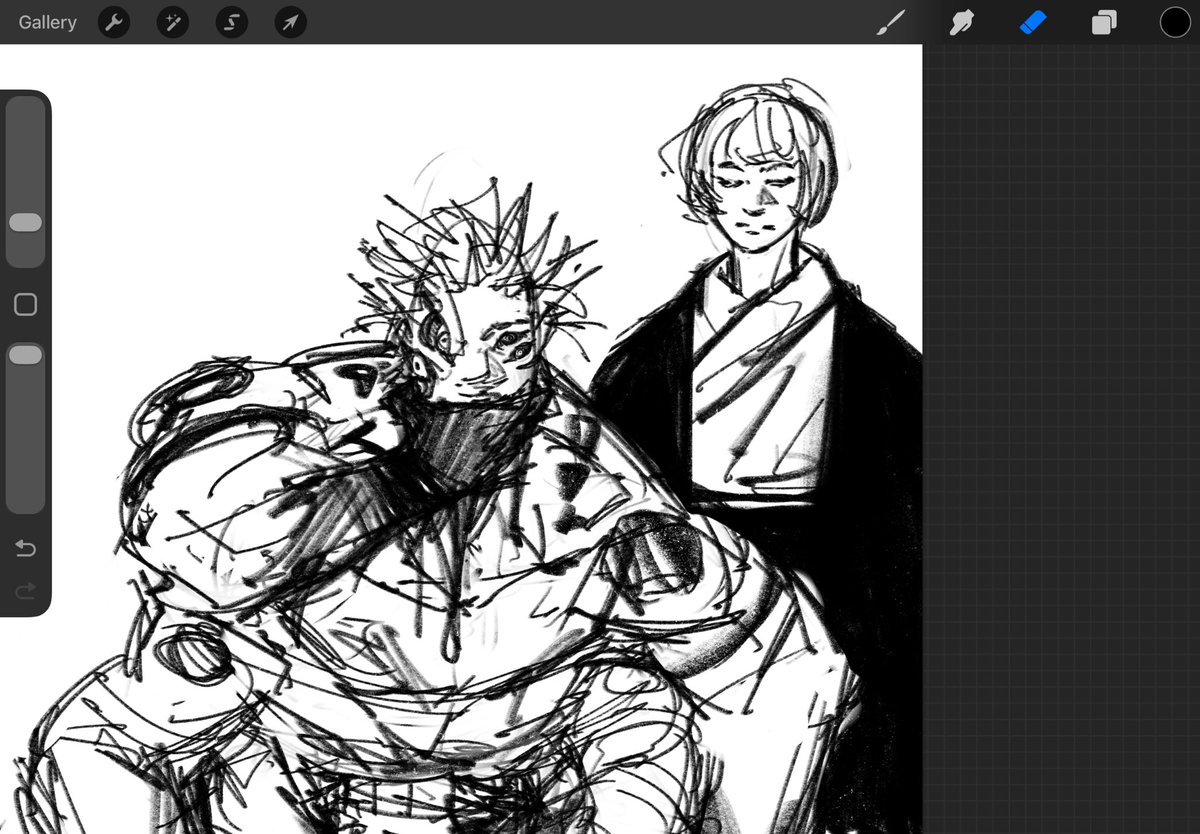The width and height of the screenshot is (1200, 834).
Task: Select the Smudge tool
Action: point(961,22)
